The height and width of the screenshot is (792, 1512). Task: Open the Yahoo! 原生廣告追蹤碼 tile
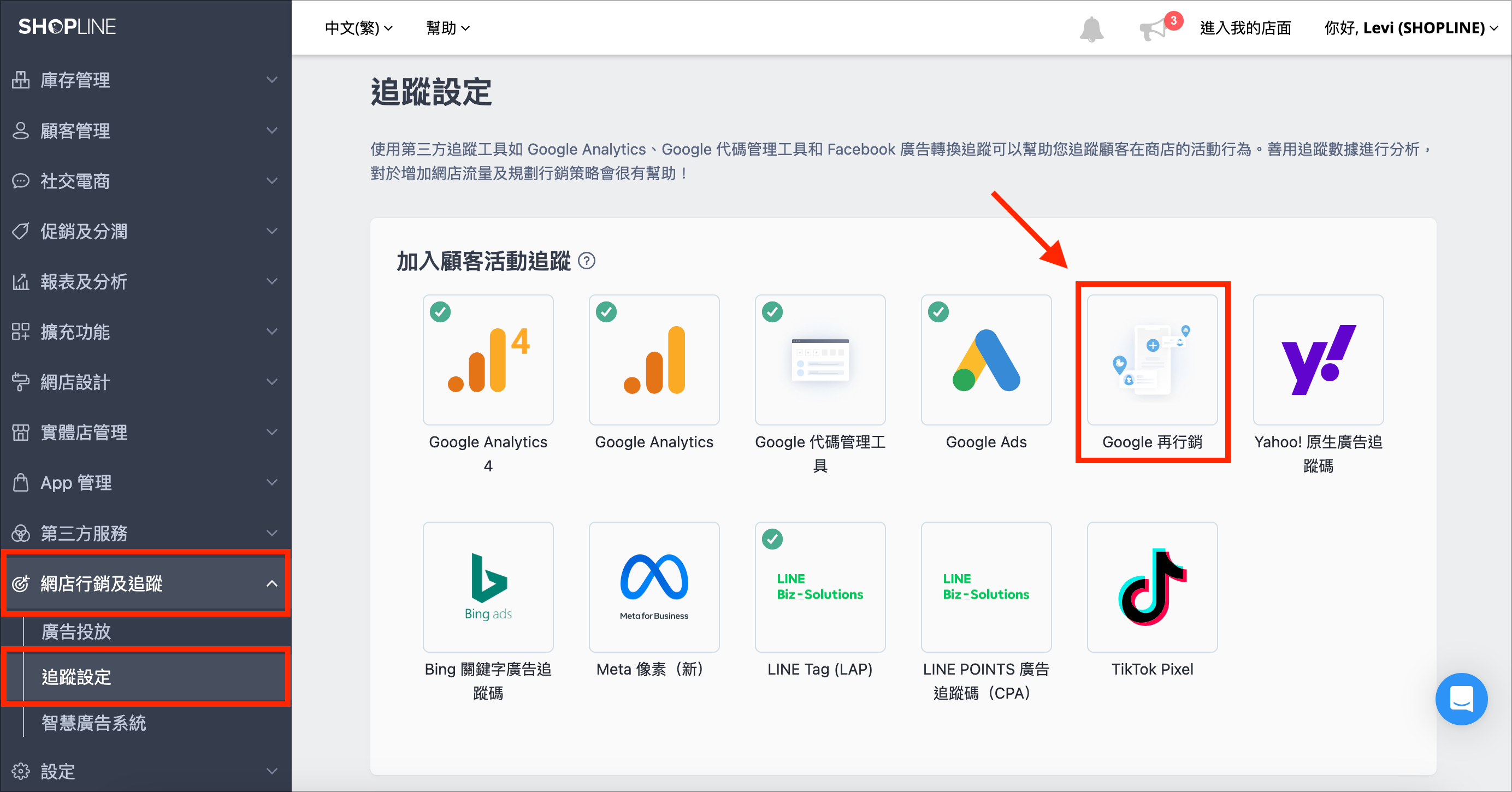[1318, 359]
